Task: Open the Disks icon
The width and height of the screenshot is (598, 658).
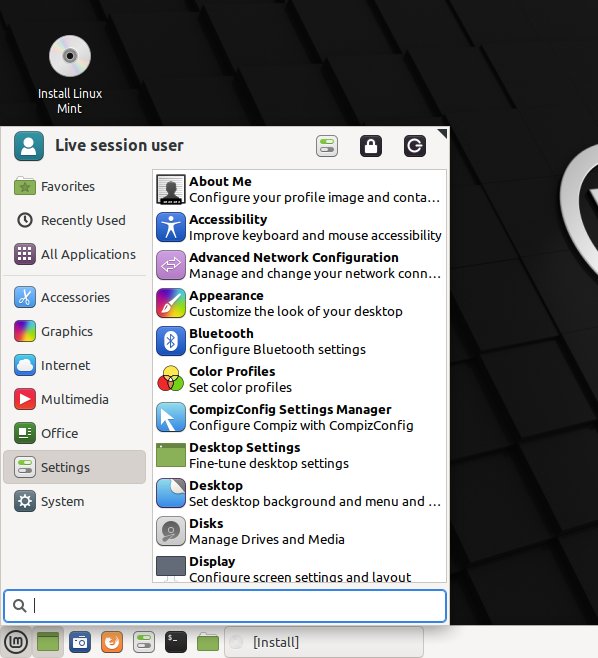Action: 171,531
